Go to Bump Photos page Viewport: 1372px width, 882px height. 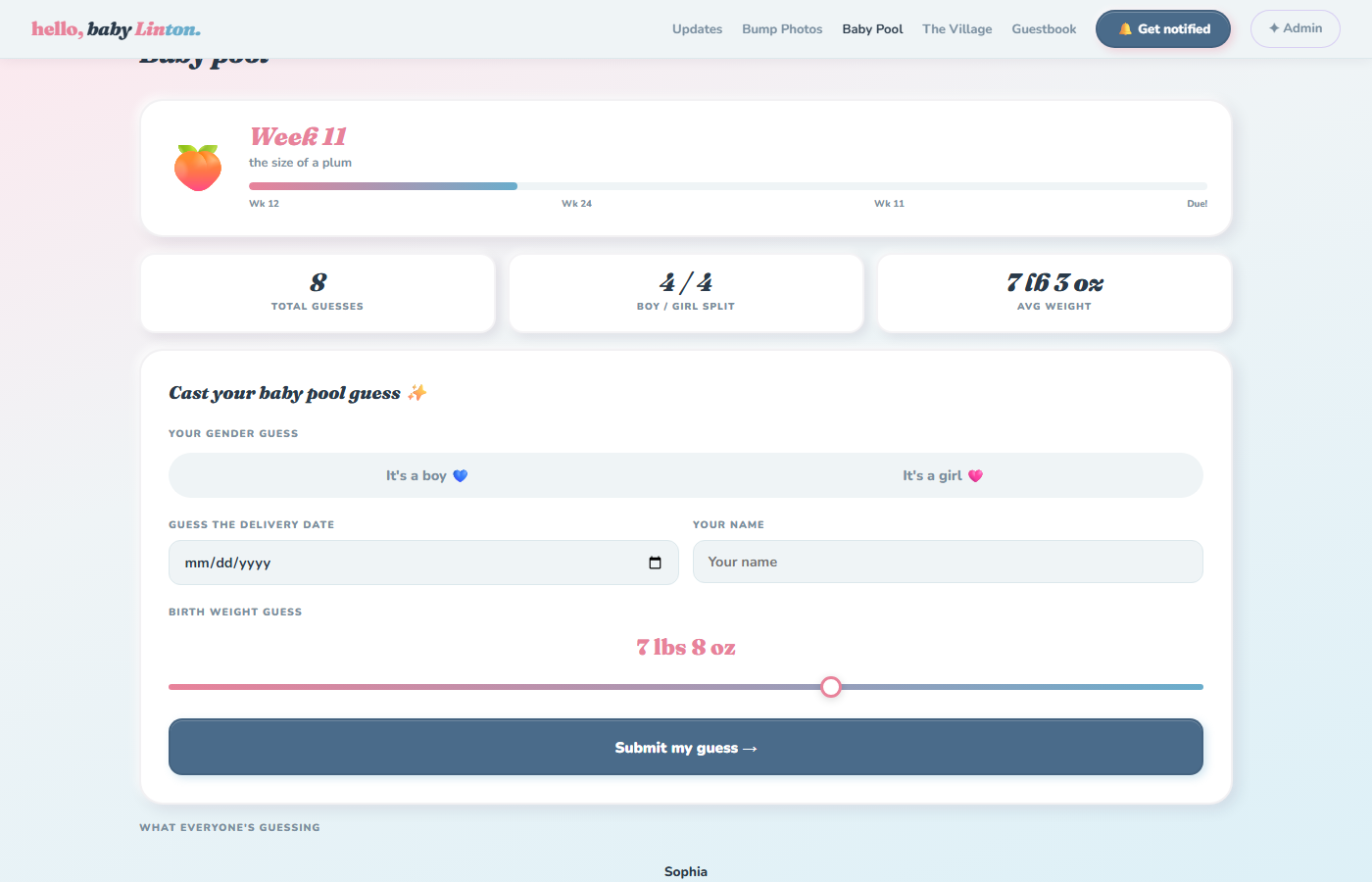pyautogui.click(x=782, y=29)
